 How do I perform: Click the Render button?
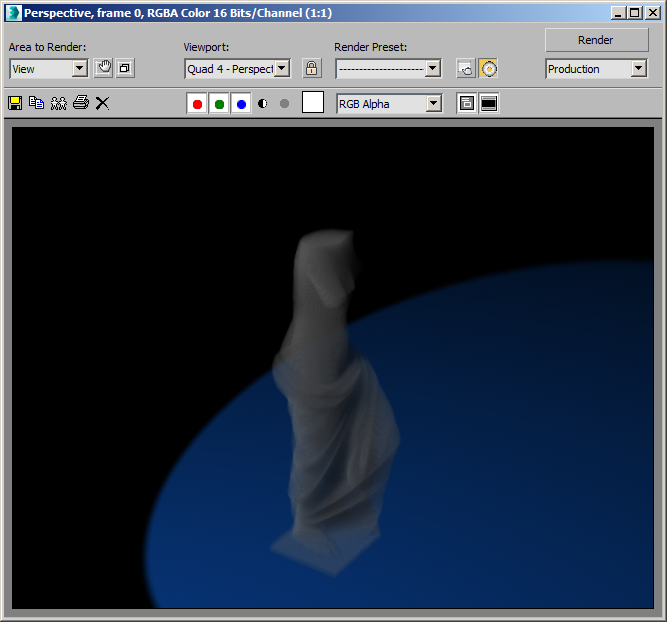coord(596,40)
